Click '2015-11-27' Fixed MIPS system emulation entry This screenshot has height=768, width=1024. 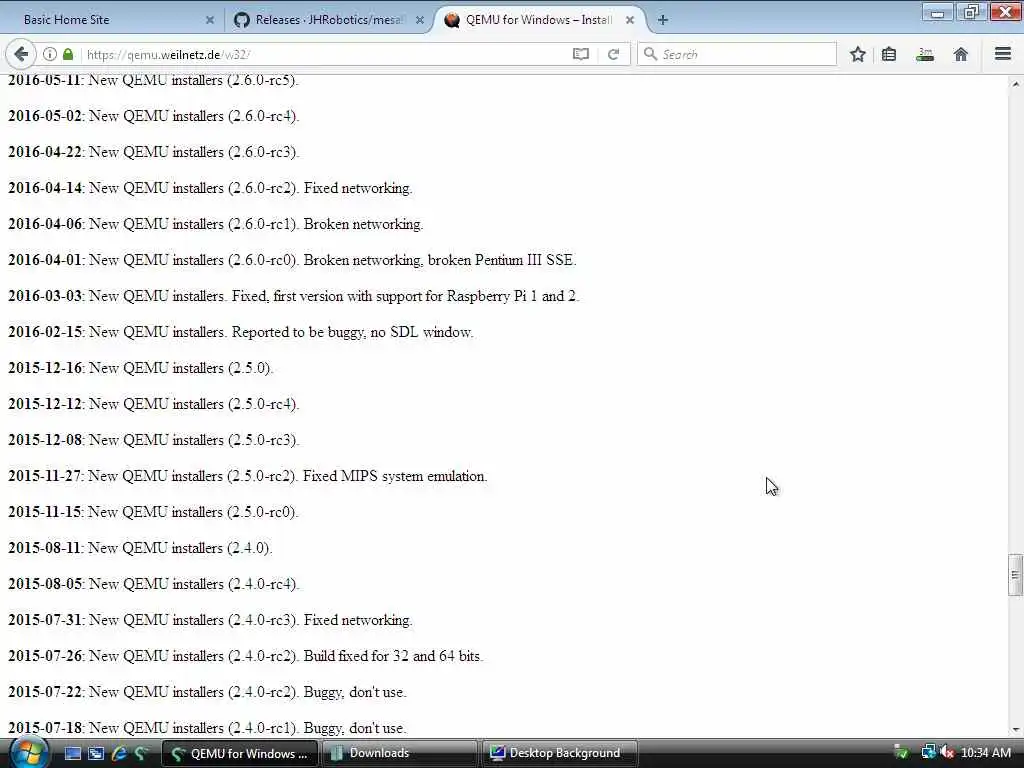pos(248,476)
